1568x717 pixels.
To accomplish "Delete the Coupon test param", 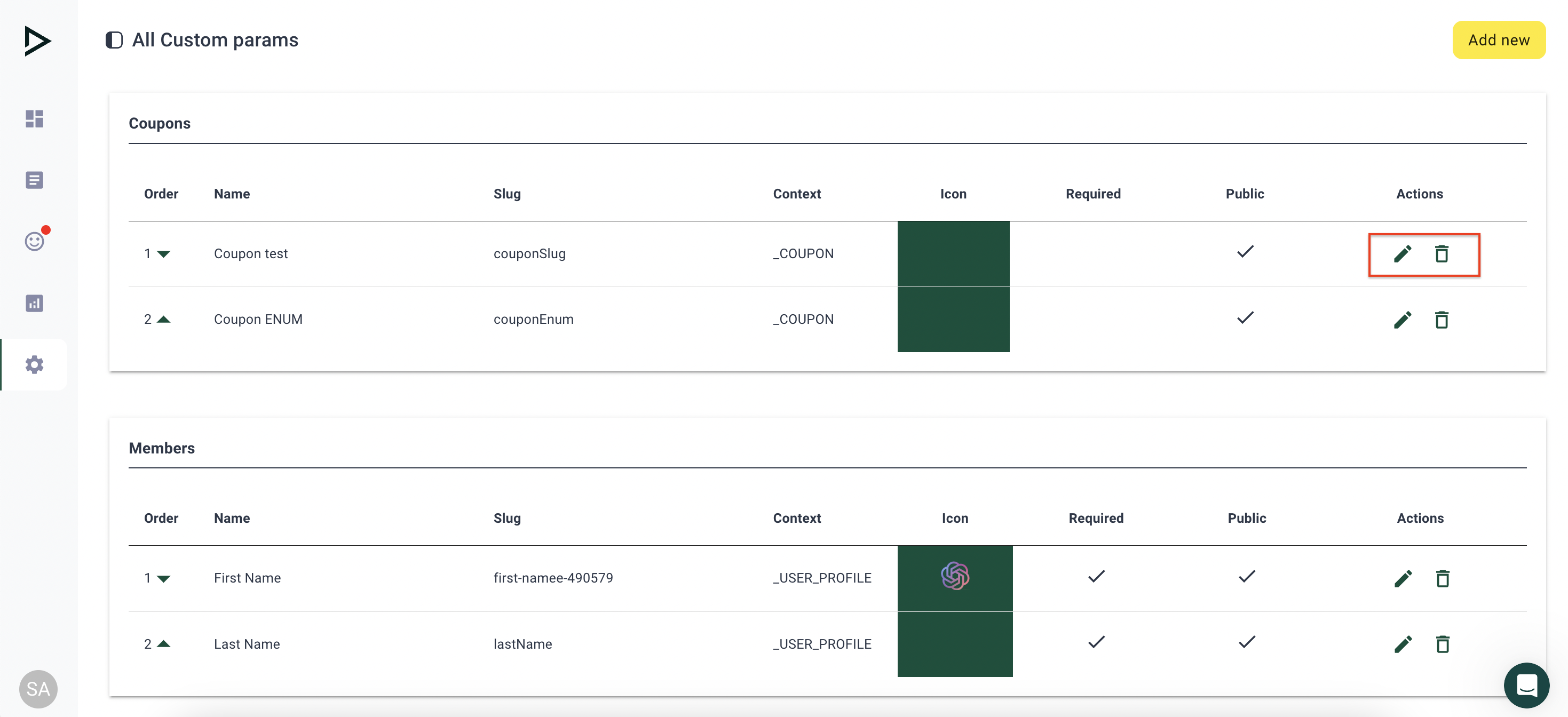I will click(1441, 254).
